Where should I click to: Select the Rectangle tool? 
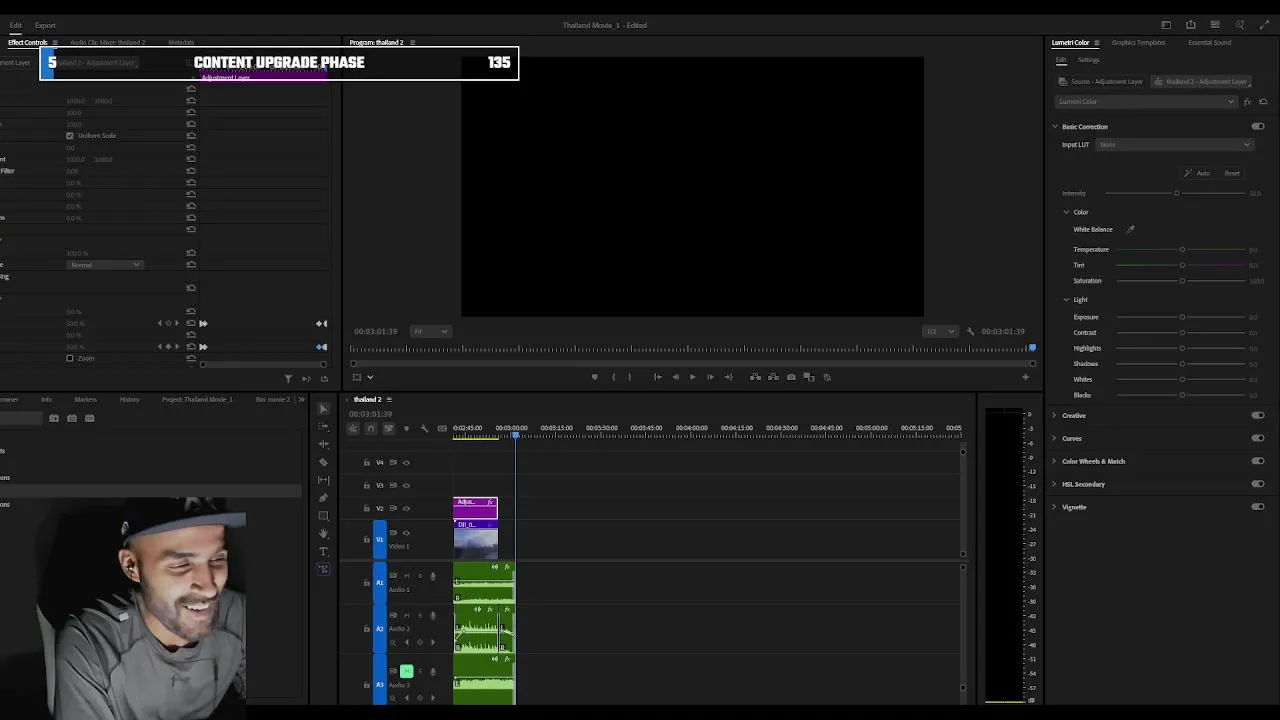coord(323,516)
